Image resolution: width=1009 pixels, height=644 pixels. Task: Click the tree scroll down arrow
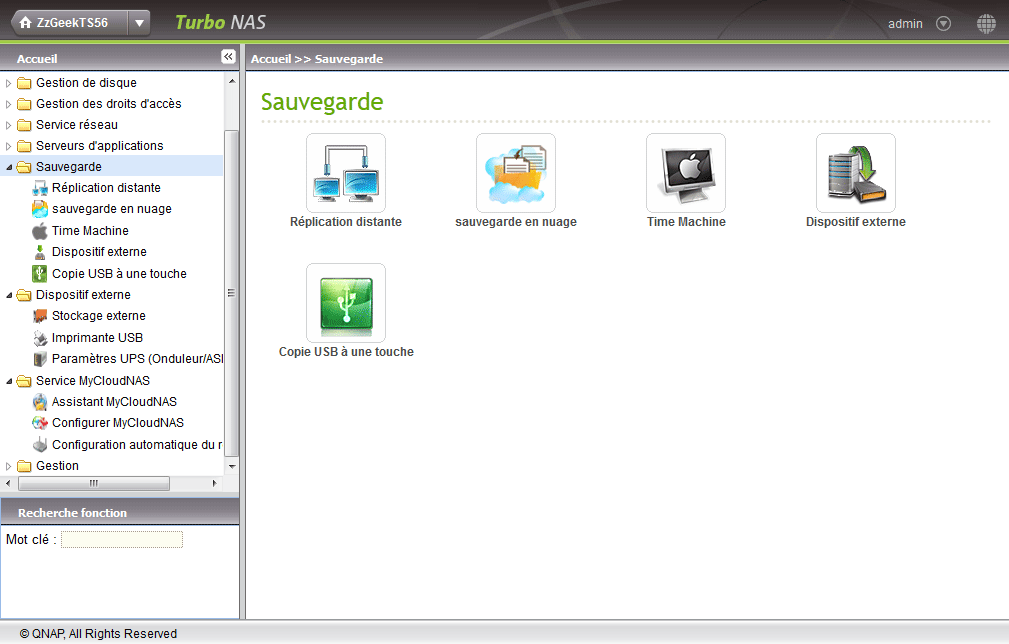[232, 466]
